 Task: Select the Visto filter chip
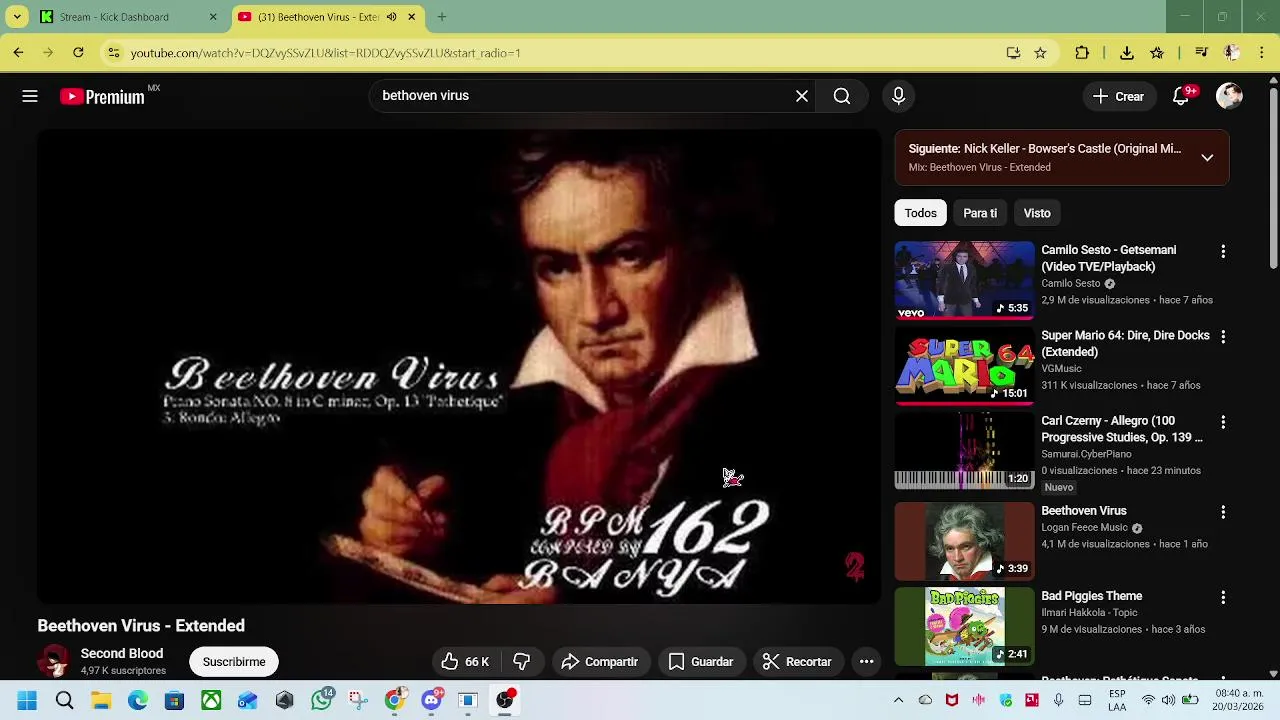click(1037, 213)
